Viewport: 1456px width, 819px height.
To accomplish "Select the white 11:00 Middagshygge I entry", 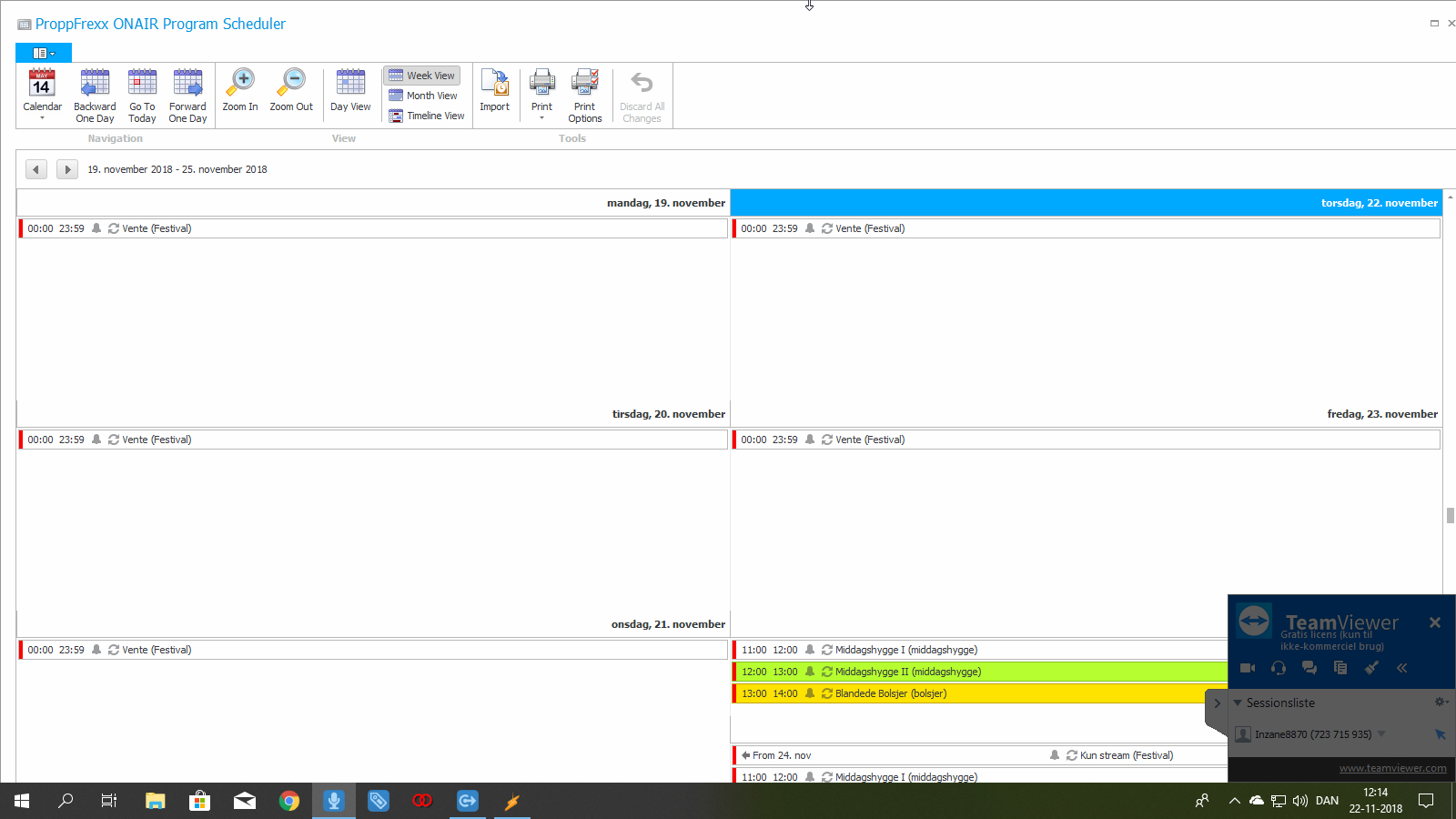I will pos(980,650).
